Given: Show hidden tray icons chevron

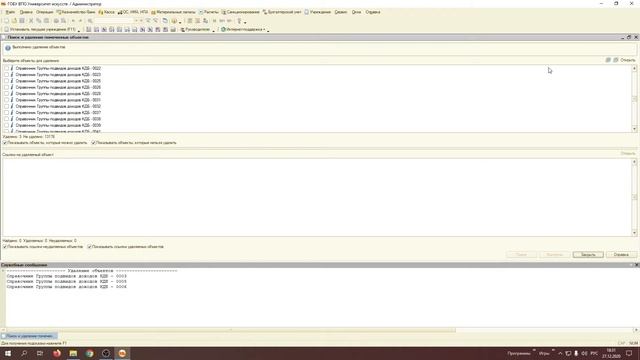Looking at the screenshot, I should click(560, 353).
